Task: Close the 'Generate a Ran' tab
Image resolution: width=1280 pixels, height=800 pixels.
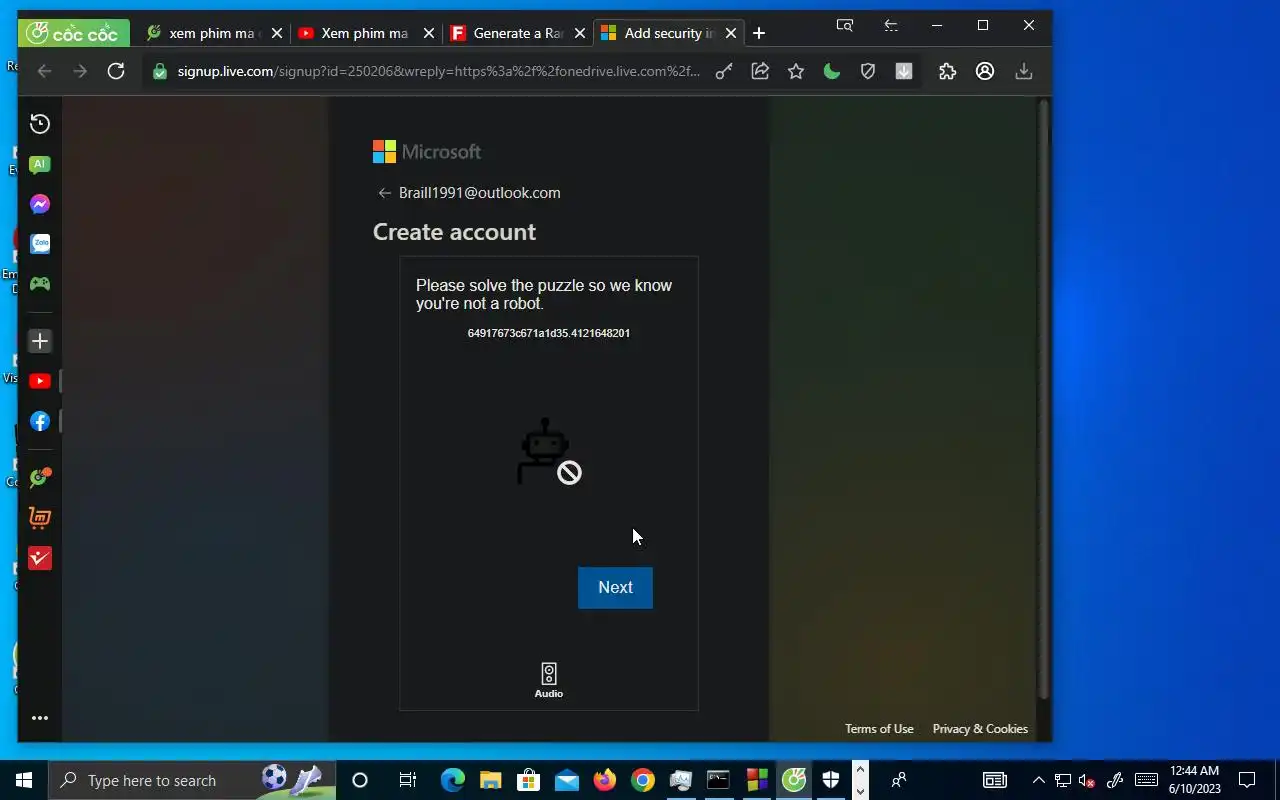Action: [x=581, y=33]
